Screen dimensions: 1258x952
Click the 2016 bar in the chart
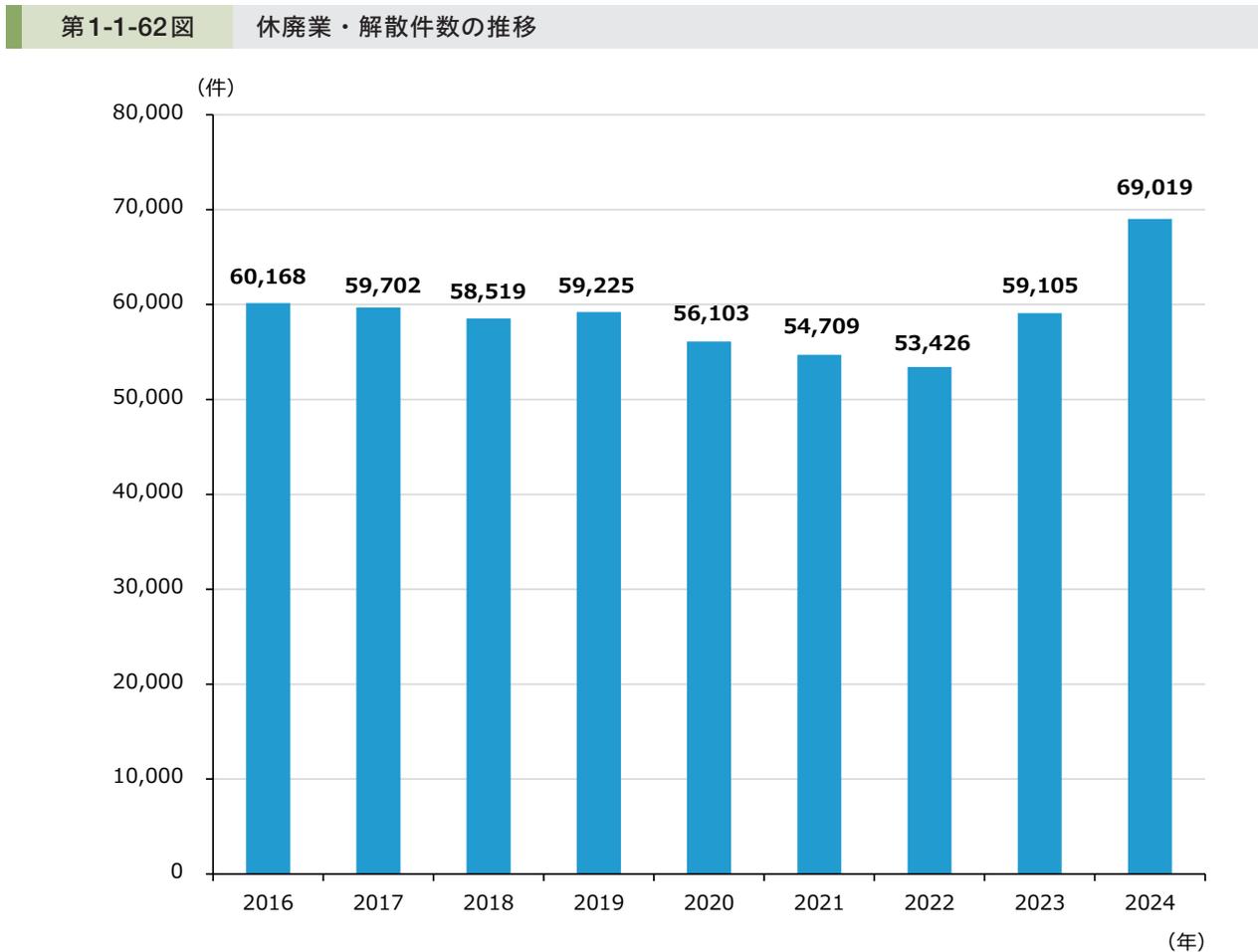point(267,587)
